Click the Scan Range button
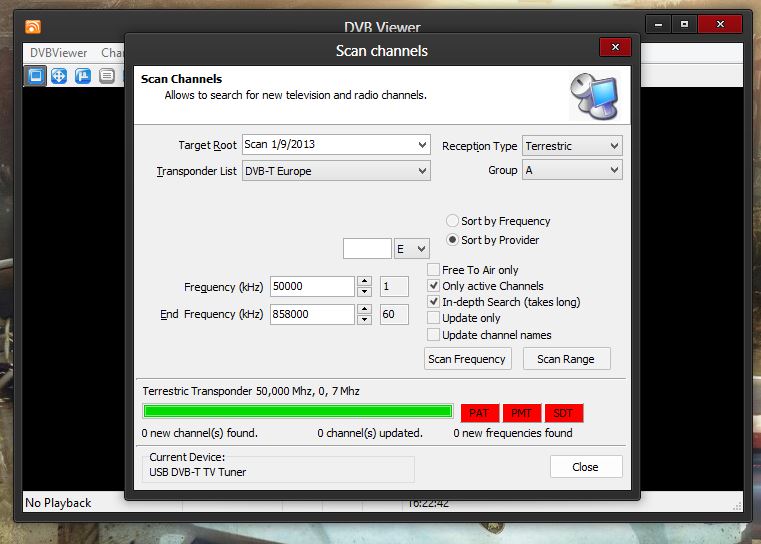 pyautogui.click(x=566, y=359)
